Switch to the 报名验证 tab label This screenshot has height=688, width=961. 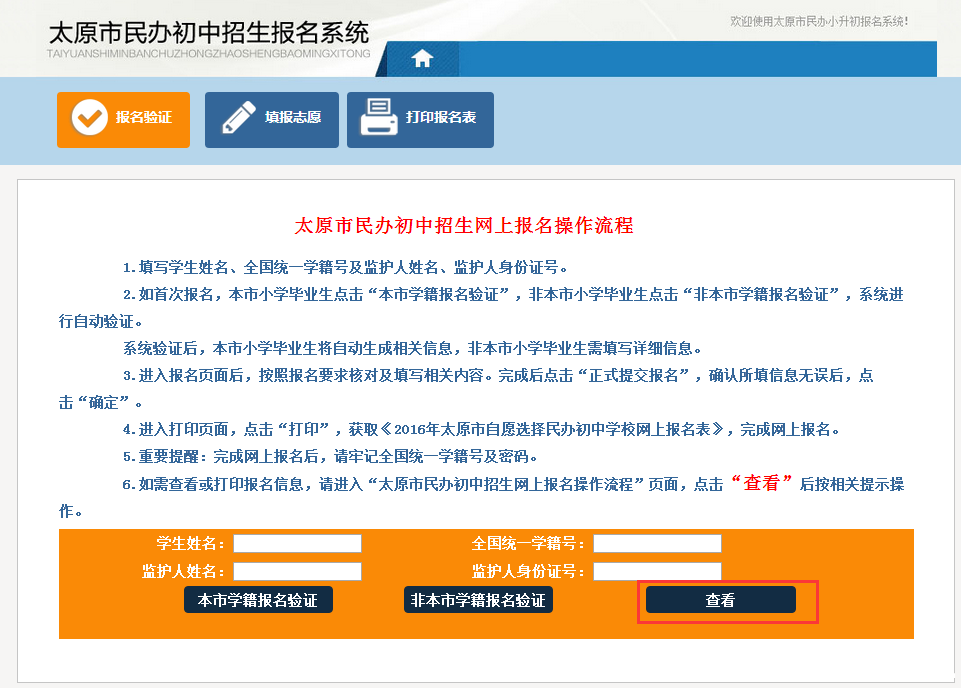pyautogui.click(x=144, y=118)
